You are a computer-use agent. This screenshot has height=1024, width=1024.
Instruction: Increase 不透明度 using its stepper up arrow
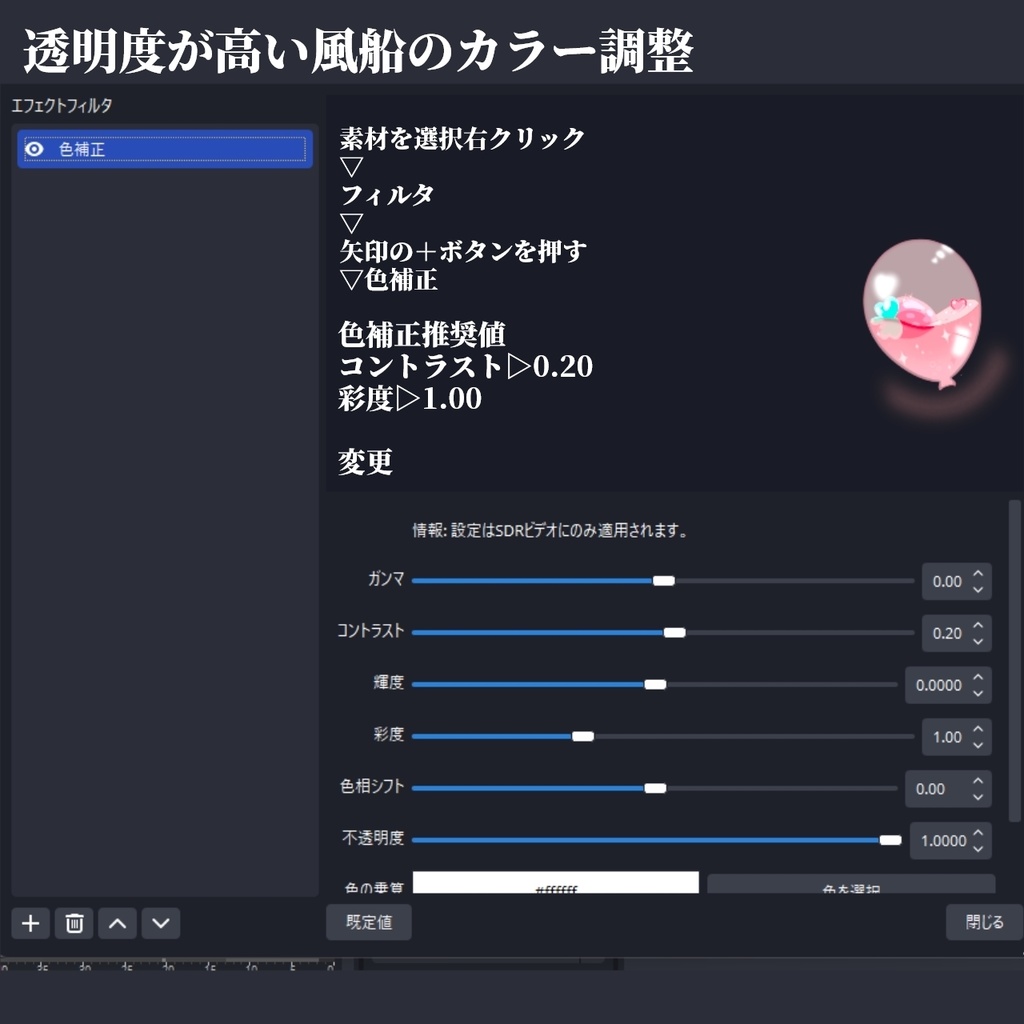[x=978, y=834]
